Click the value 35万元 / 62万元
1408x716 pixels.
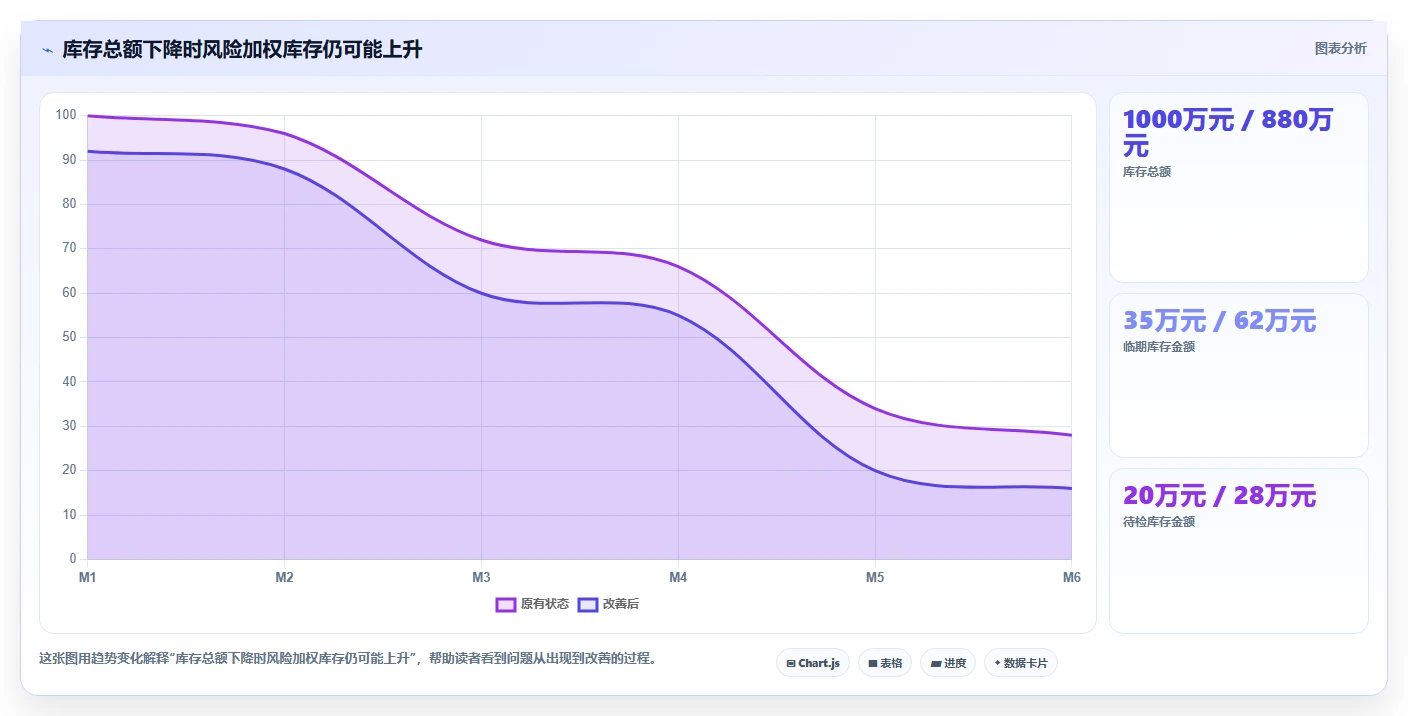click(1219, 321)
